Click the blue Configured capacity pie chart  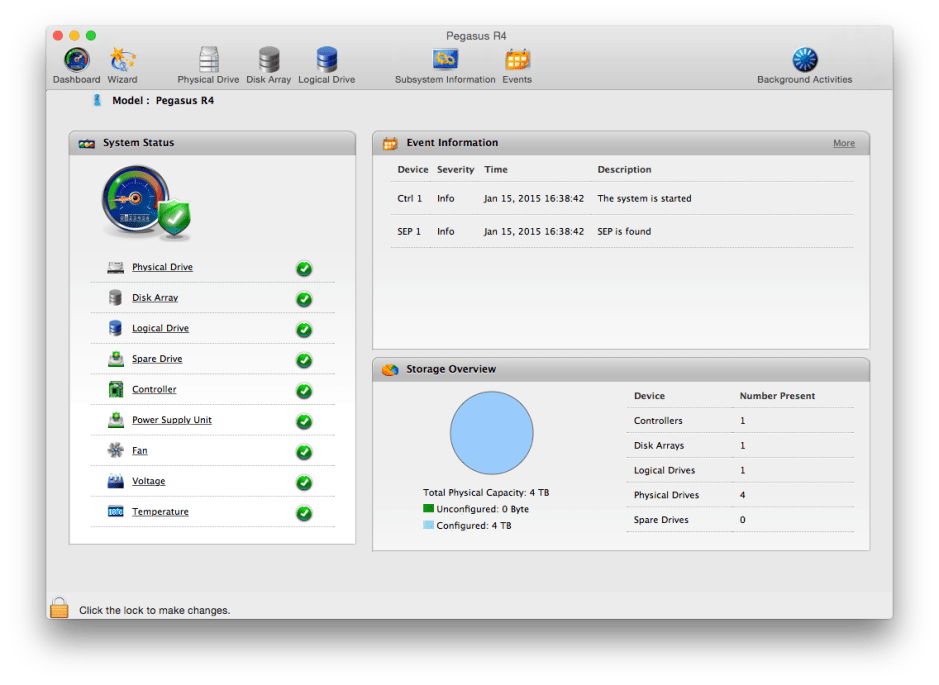pos(491,432)
